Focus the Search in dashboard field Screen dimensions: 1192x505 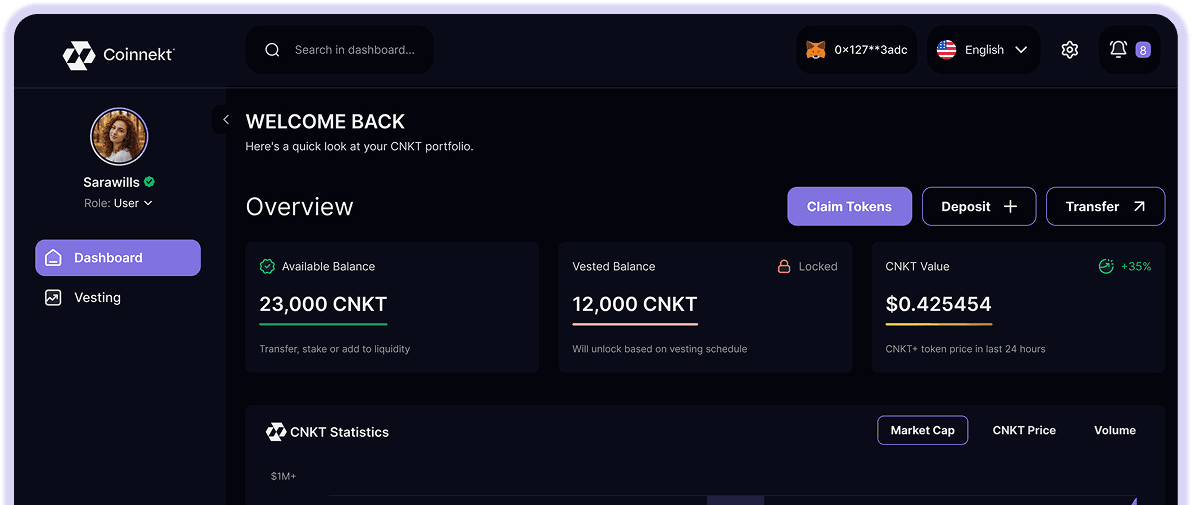click(354, 50)
